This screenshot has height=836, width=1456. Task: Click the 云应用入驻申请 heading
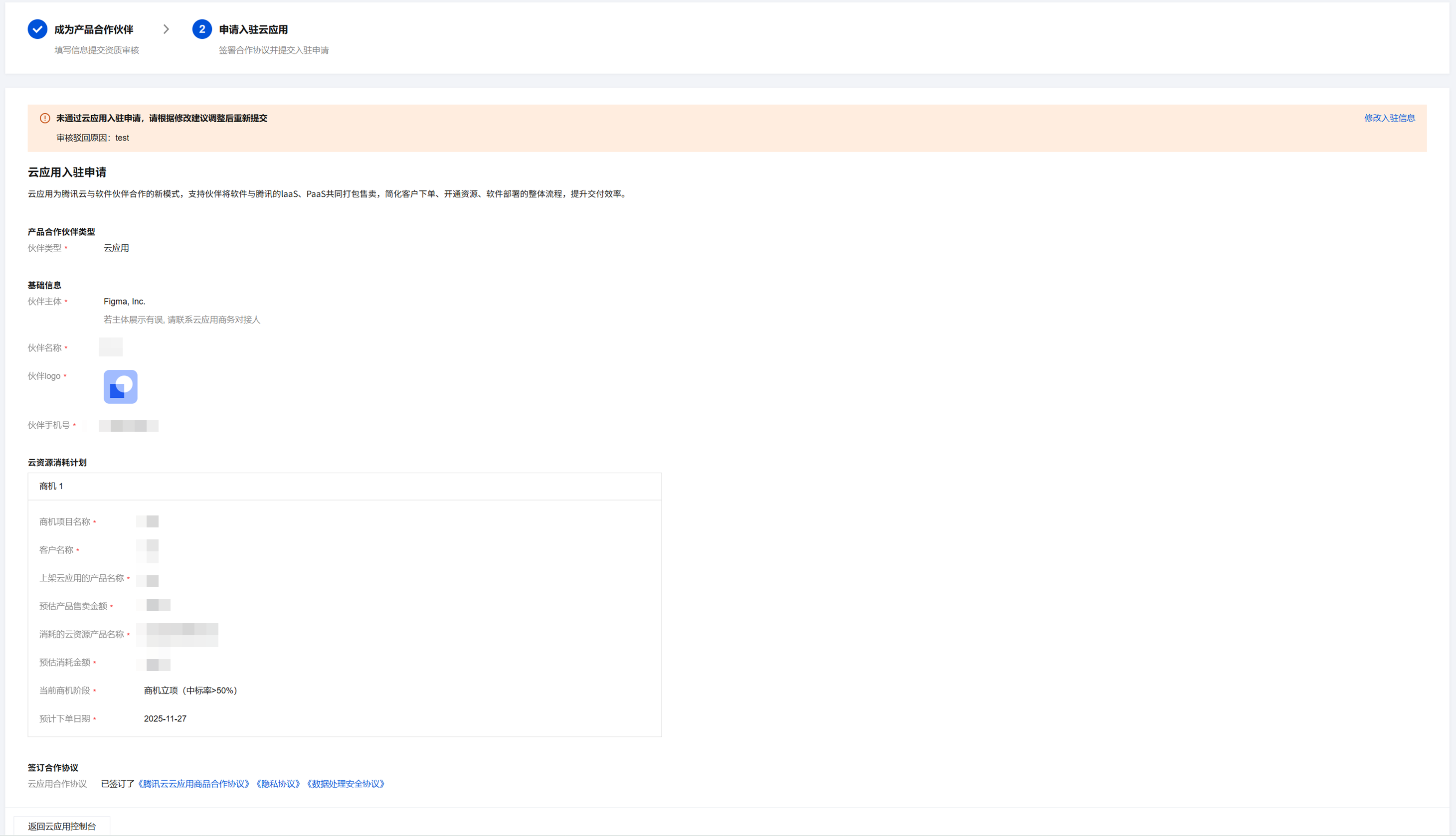(x=67, y=172)
